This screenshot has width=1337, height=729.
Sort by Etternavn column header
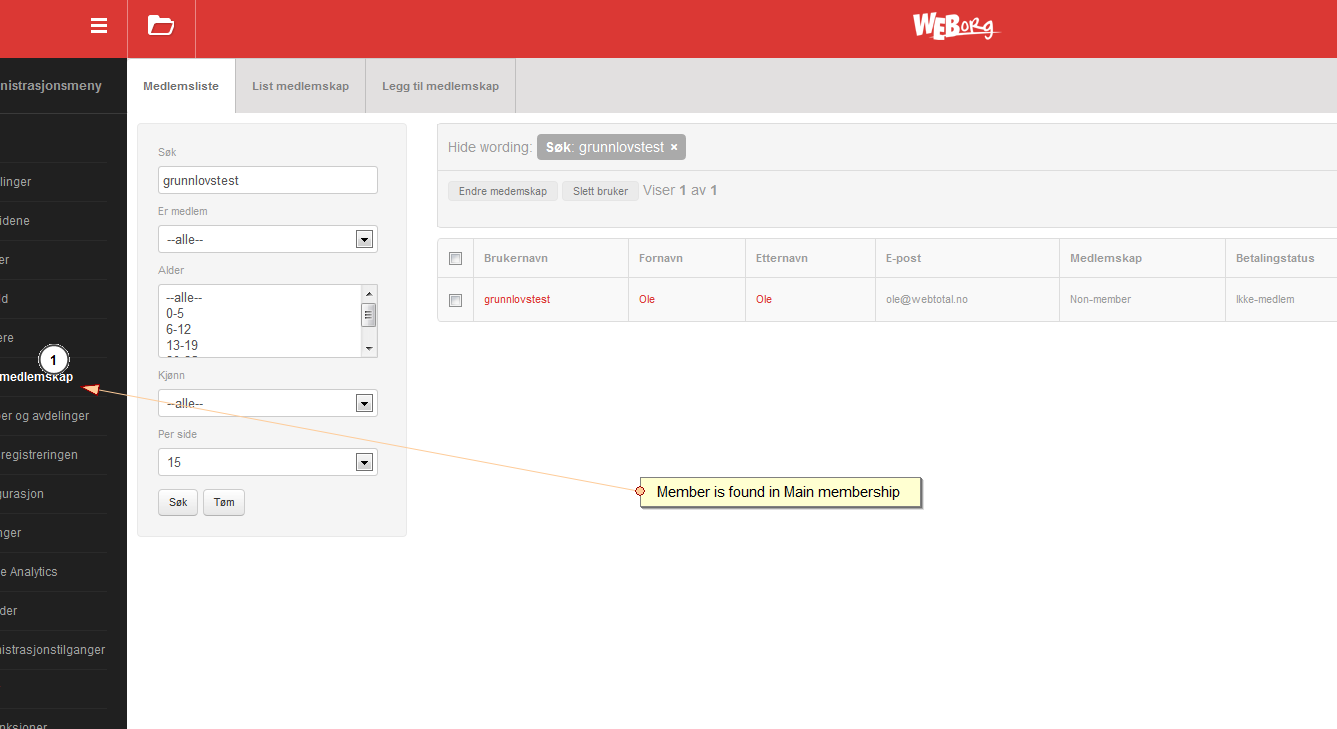coord(782,258)
